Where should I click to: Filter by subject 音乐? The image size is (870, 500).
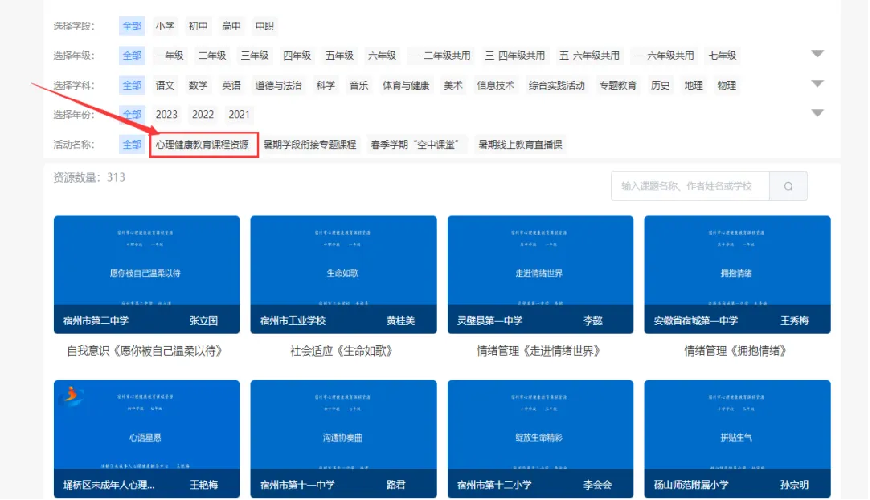pyautogui.click(x=358, y=85)
